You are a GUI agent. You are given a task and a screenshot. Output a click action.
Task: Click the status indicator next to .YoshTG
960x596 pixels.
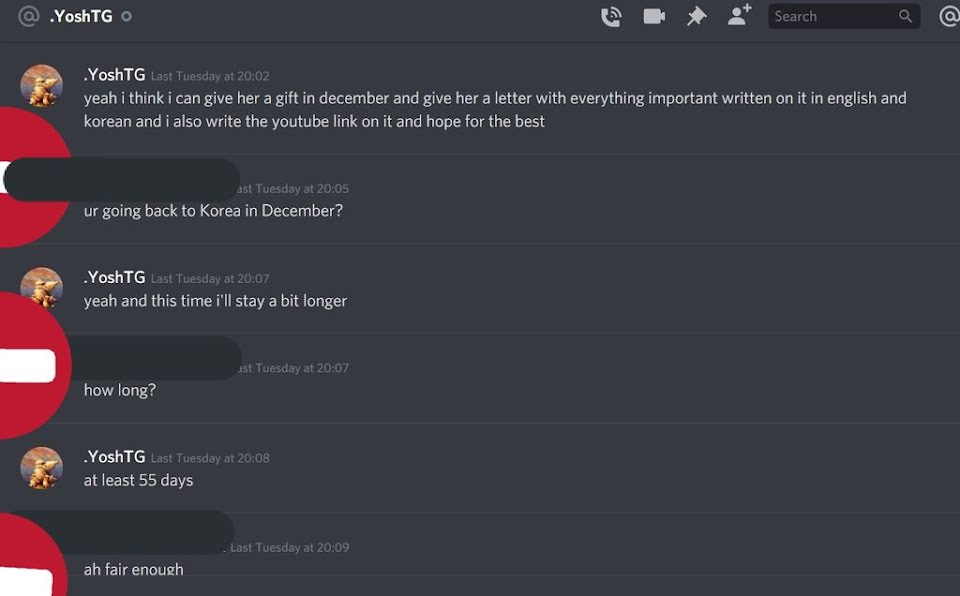(x=126, y=17)
